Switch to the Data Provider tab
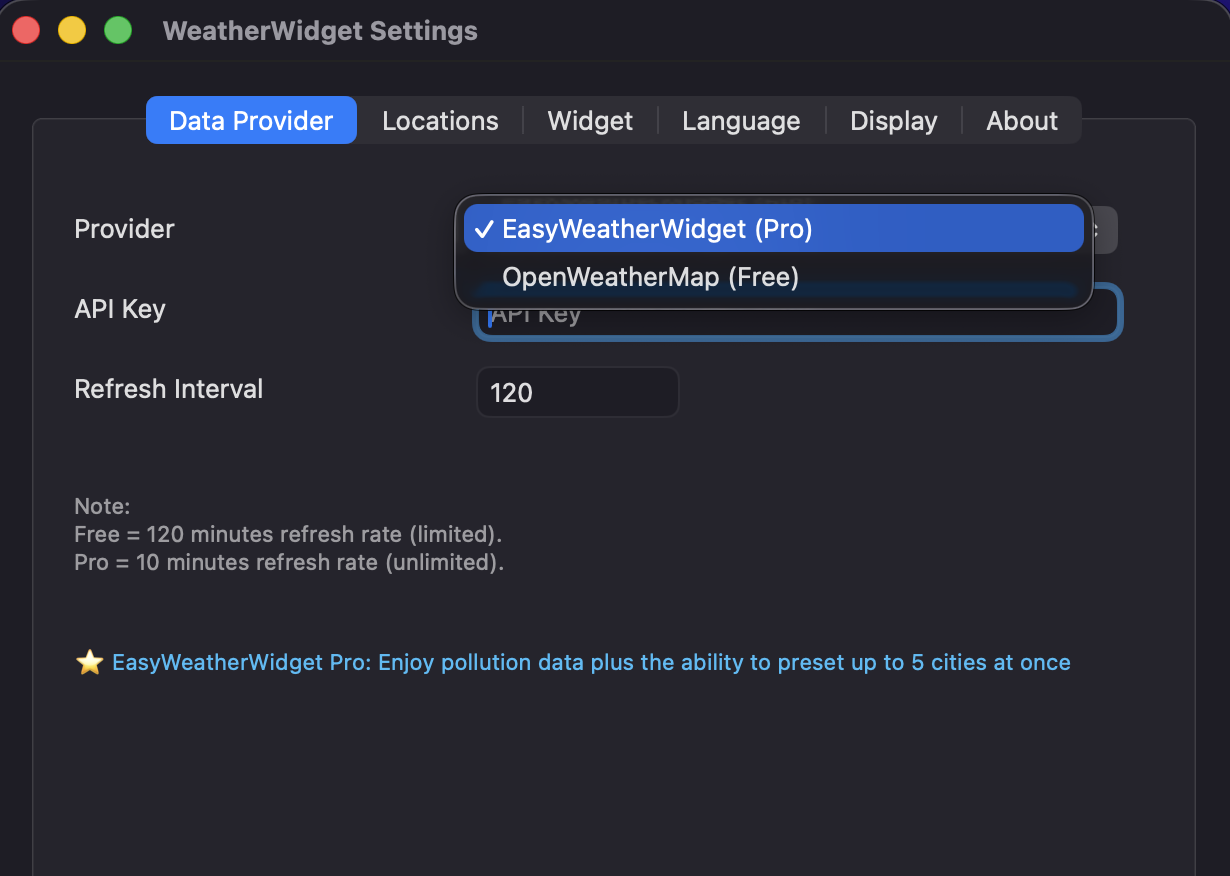The image size is (1230, 876). (x=251, y=121)
